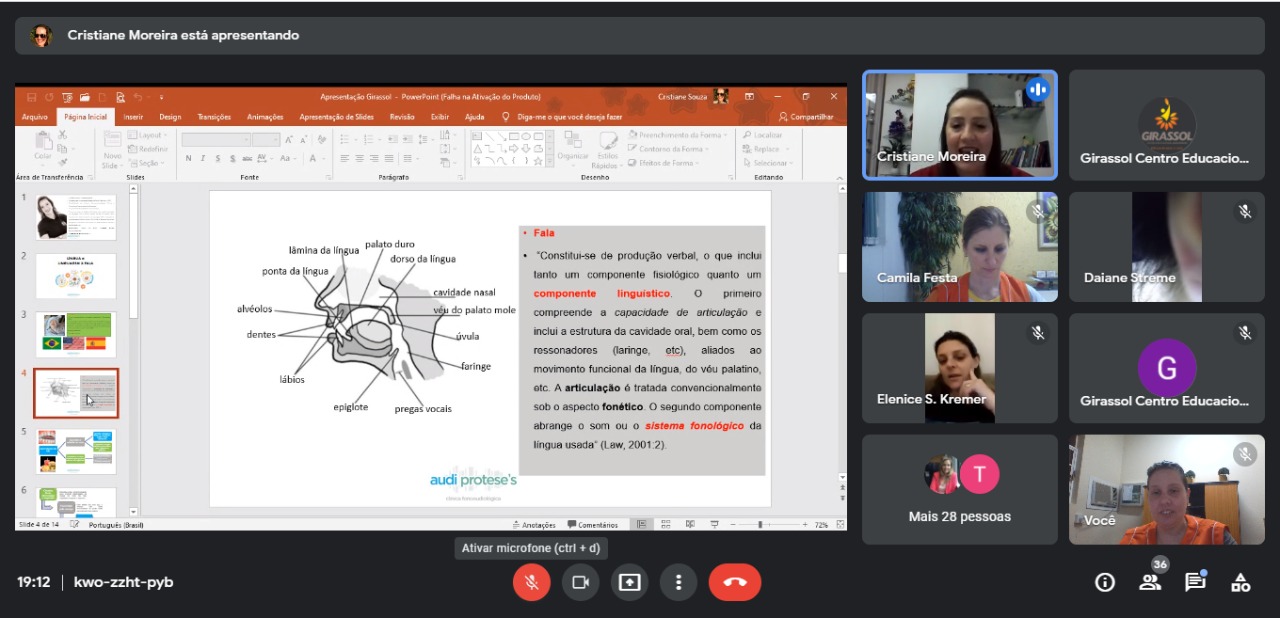Switch to the Inserir ribbon tab
This screenshot has height=618, width=1280.
click(133, 117)
